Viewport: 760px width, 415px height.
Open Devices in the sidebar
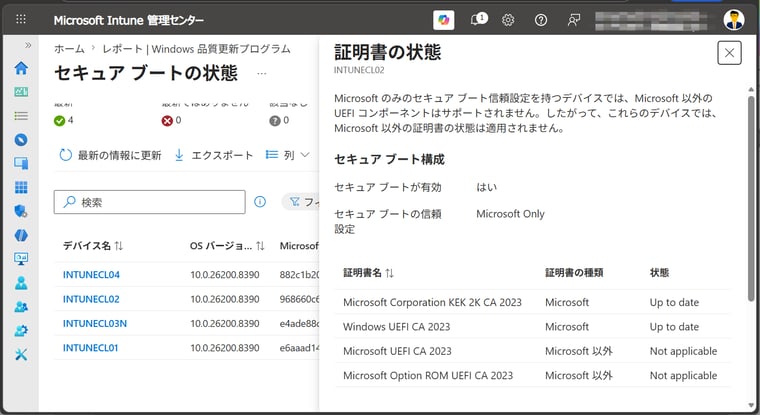click(x=21, y=163)
